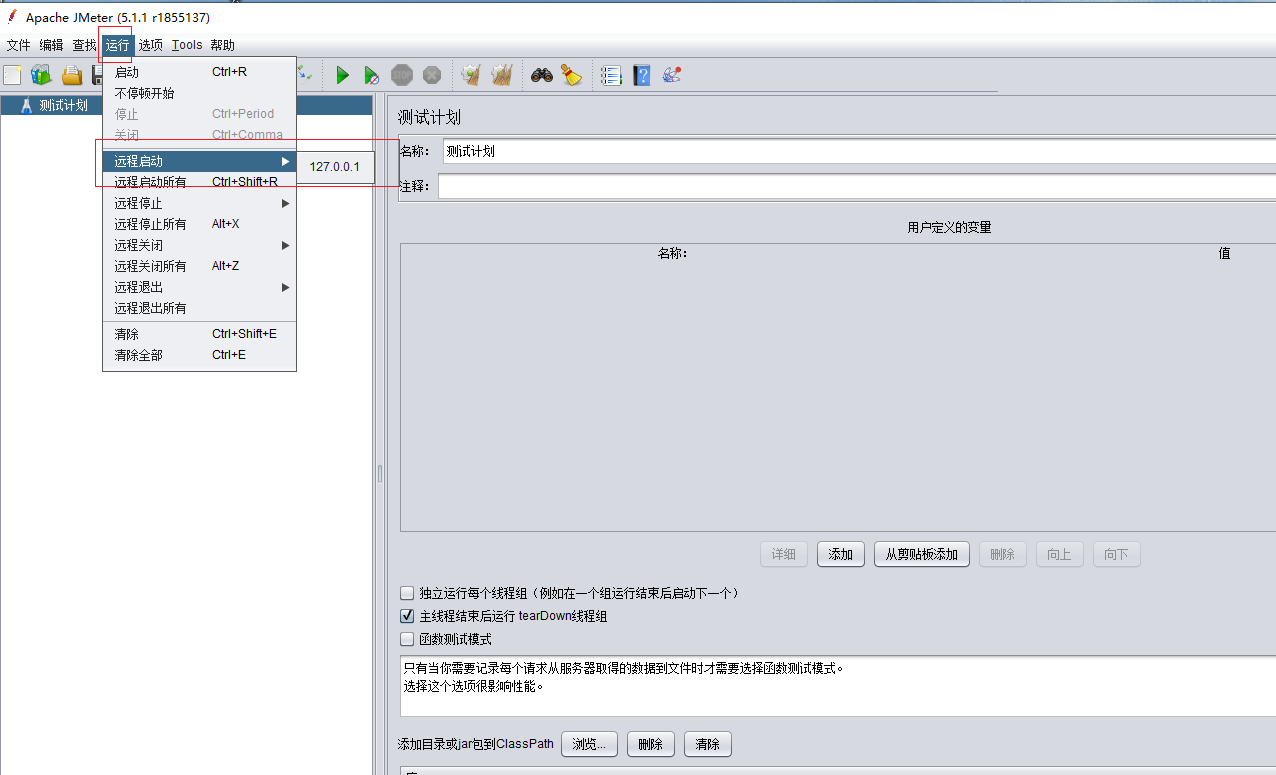
Task: Click the panel split divider handle
Action: 379,474
